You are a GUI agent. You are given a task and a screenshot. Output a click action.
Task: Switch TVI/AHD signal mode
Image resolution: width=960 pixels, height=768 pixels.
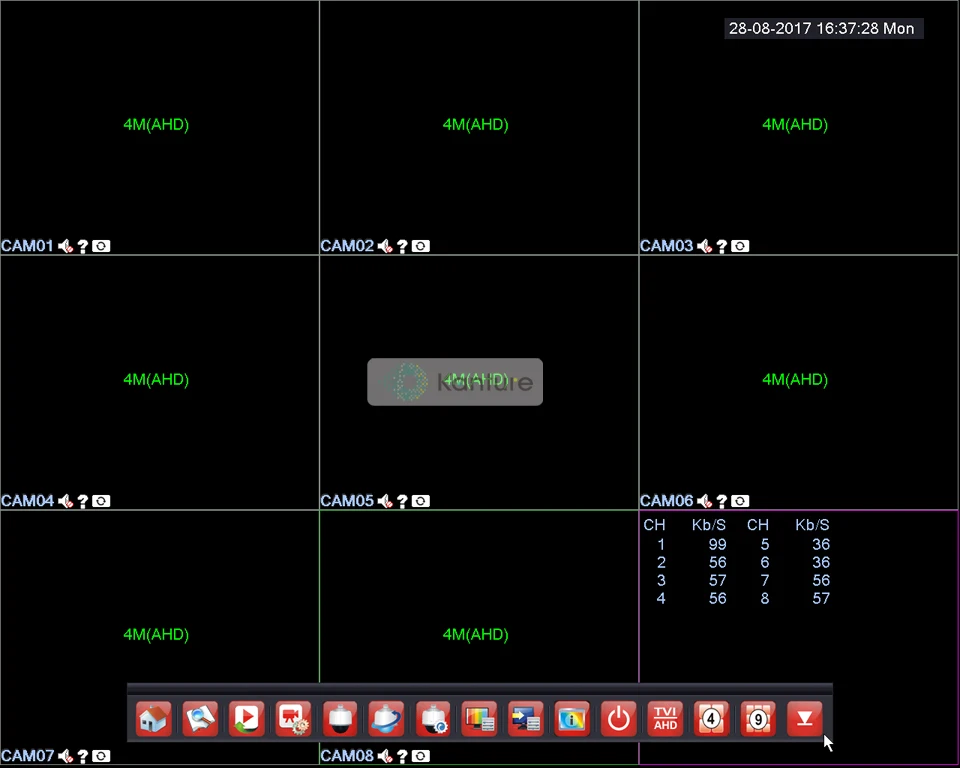665,718
